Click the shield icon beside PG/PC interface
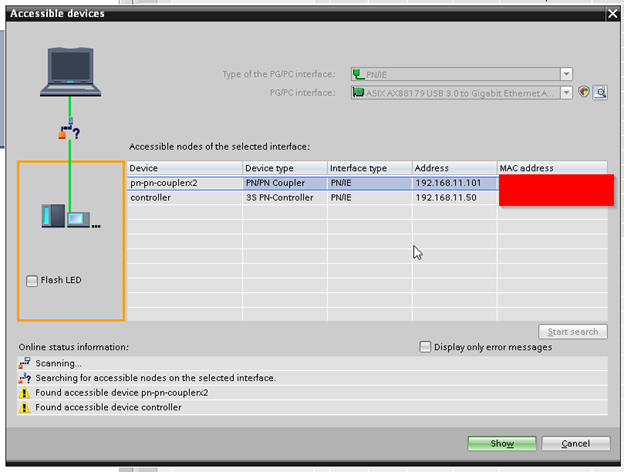The image size is (624, 472). pyautogui.click(x=584, y=92)
